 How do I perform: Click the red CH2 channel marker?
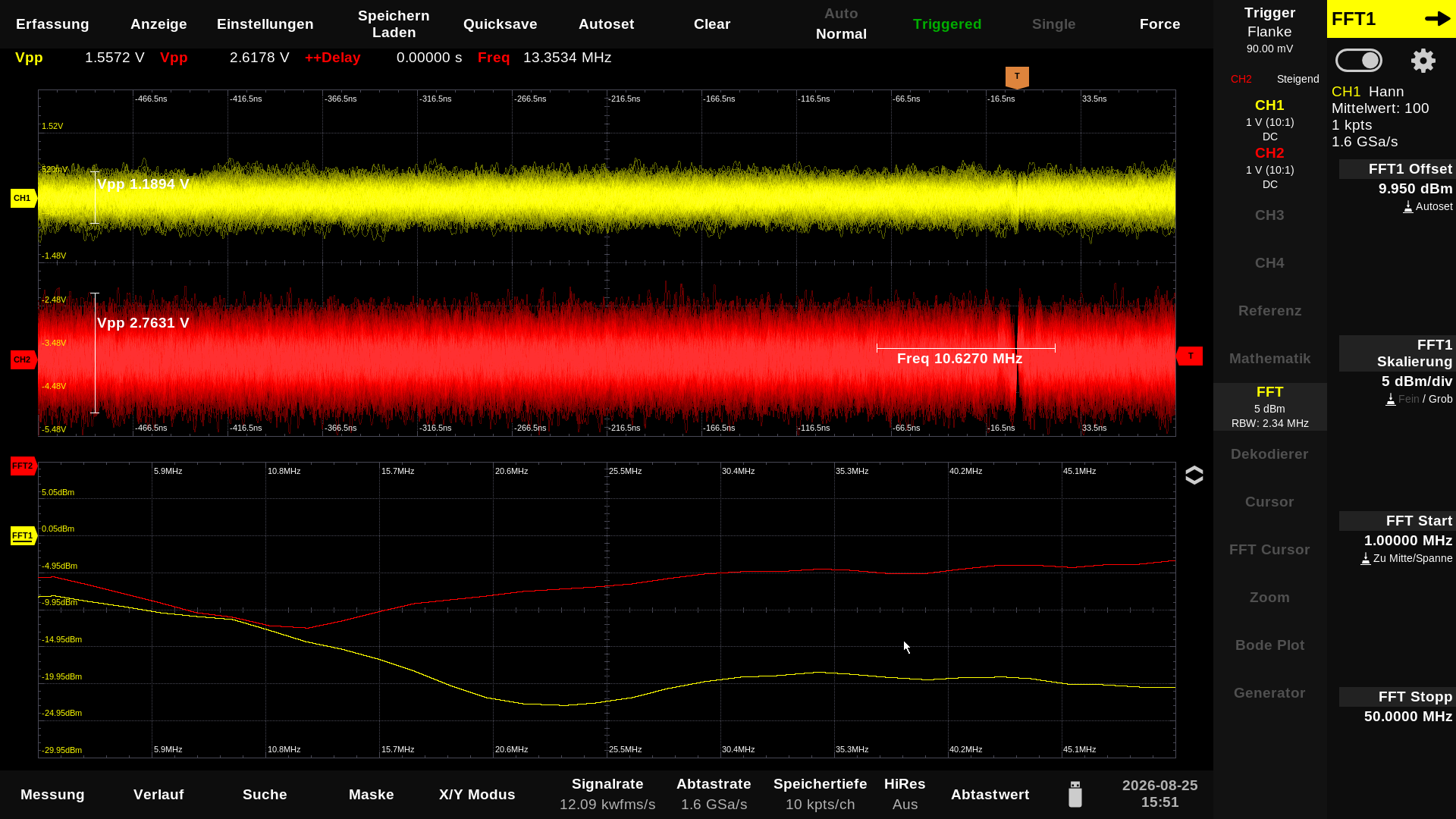click(24, 359)
